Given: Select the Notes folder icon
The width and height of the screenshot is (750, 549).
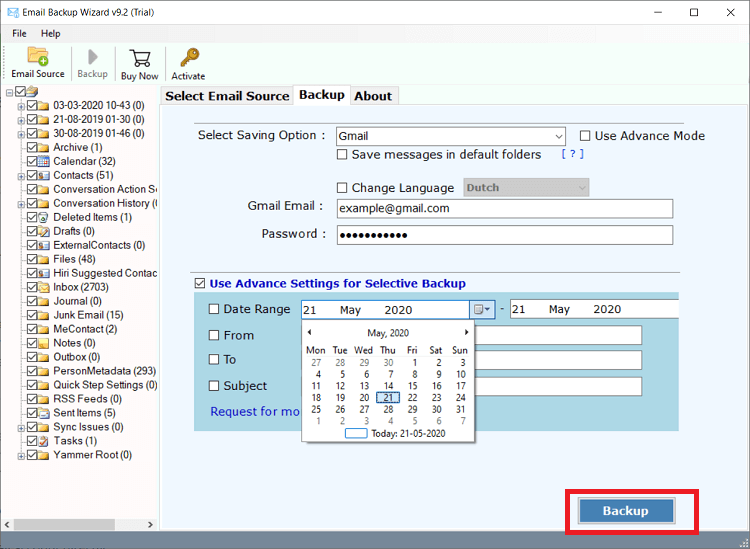Looking at the screenshot, I should [x=44, y=343].
